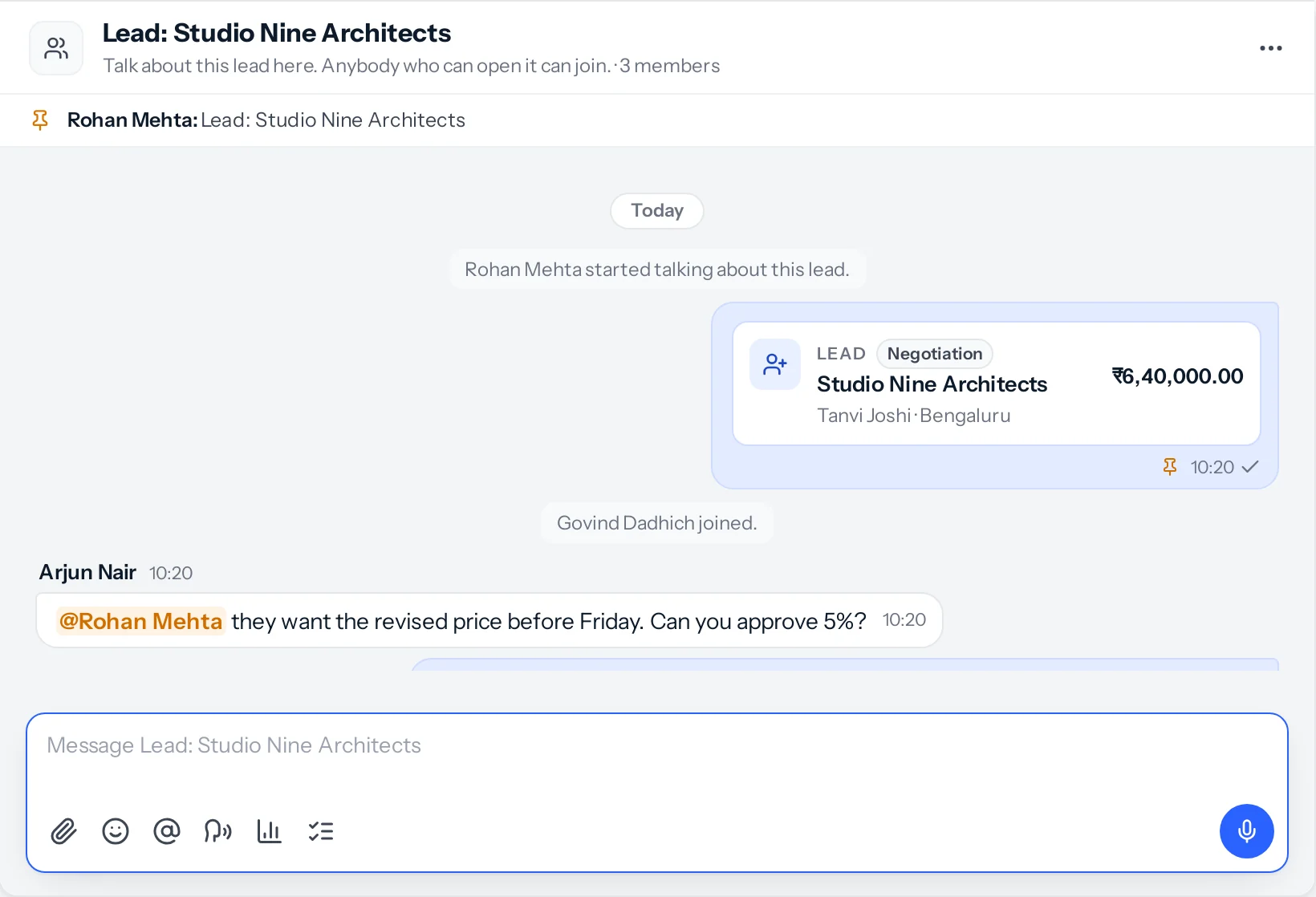Click the pin icon in pinned message bar
1316x897 pixels.
[40, 120]
